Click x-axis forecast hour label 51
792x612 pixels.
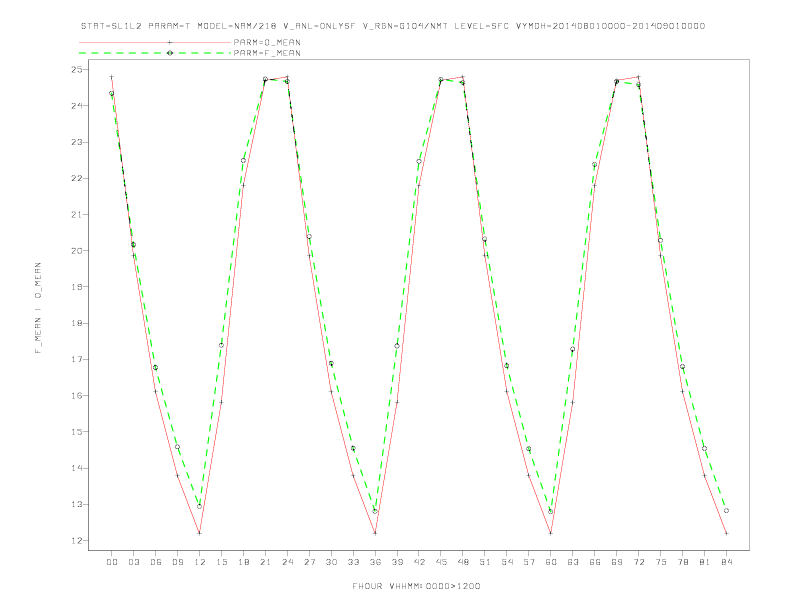tap(485, 562)
